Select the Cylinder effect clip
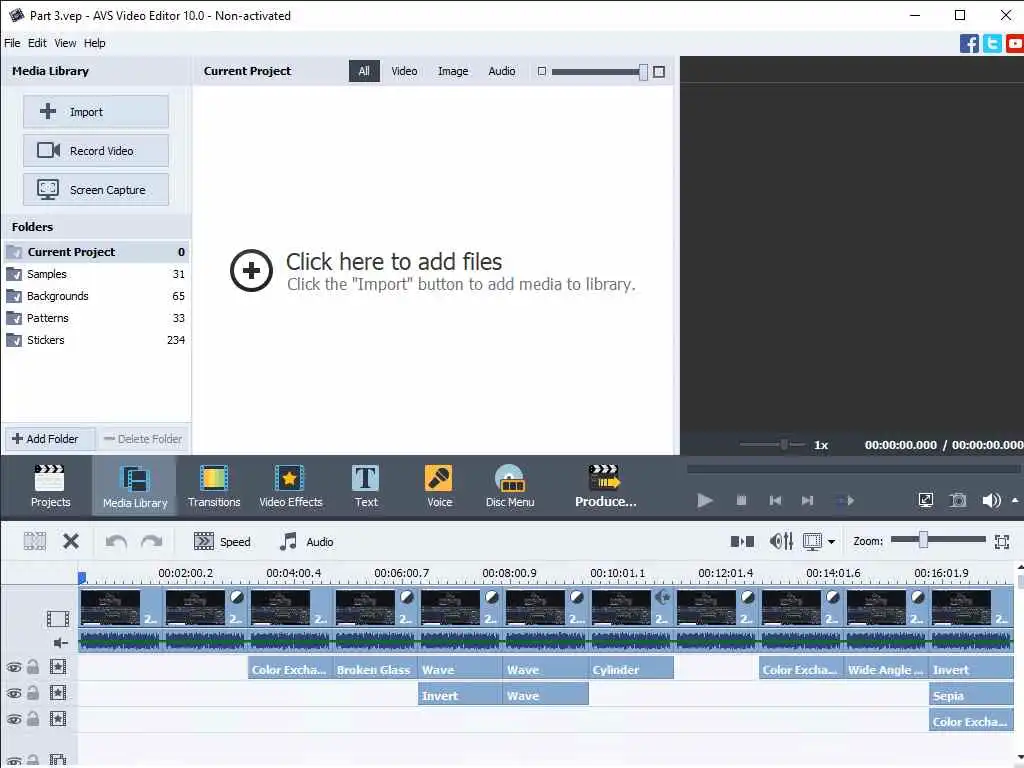Viewport: 1024px width, 768px height. [x=631, y=669]
